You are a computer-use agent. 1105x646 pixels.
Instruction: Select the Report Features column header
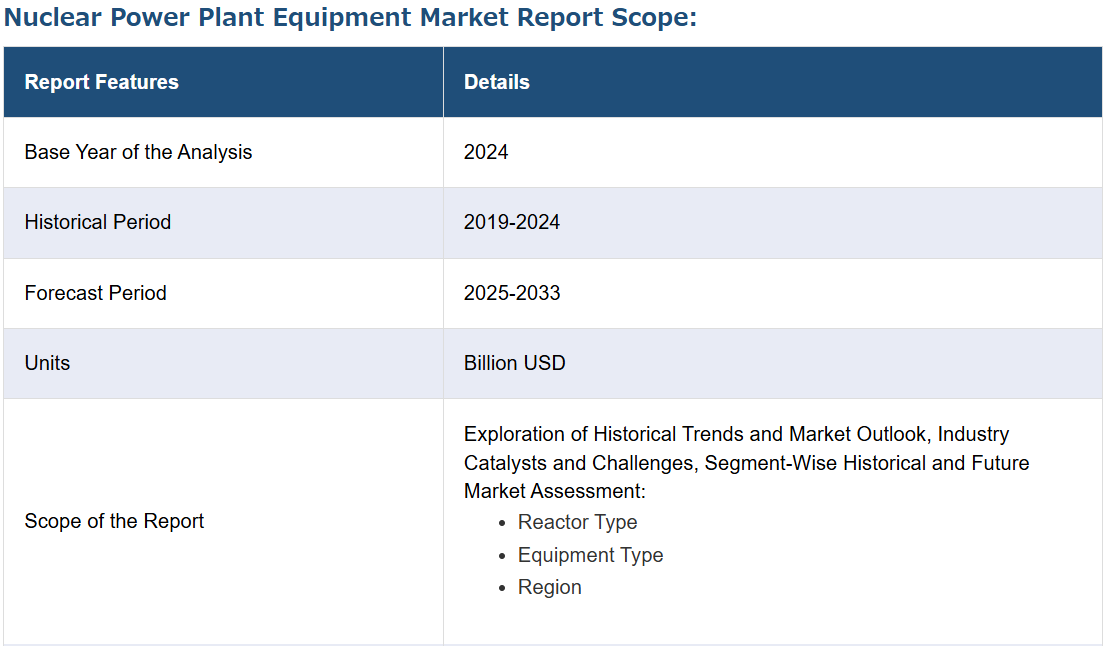tap(101, 82)
